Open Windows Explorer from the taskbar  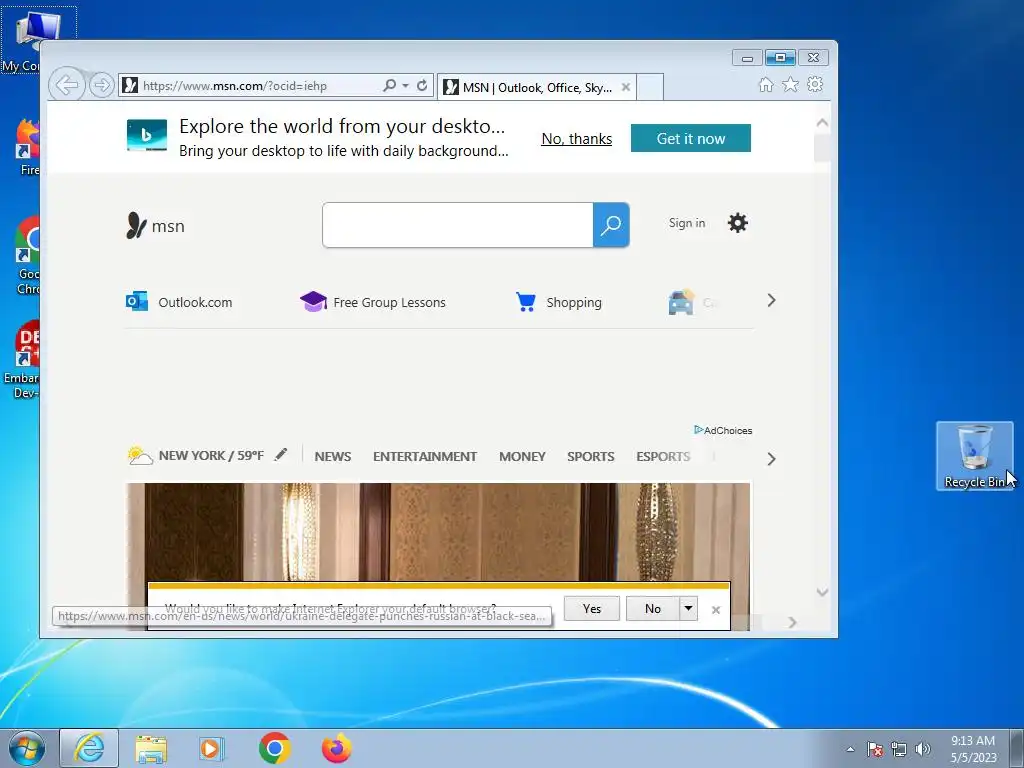[151, 749]
